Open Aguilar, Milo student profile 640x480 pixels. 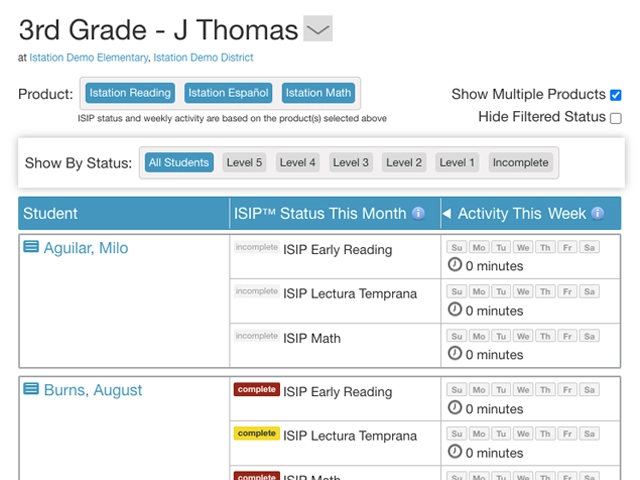click(86, 248)
